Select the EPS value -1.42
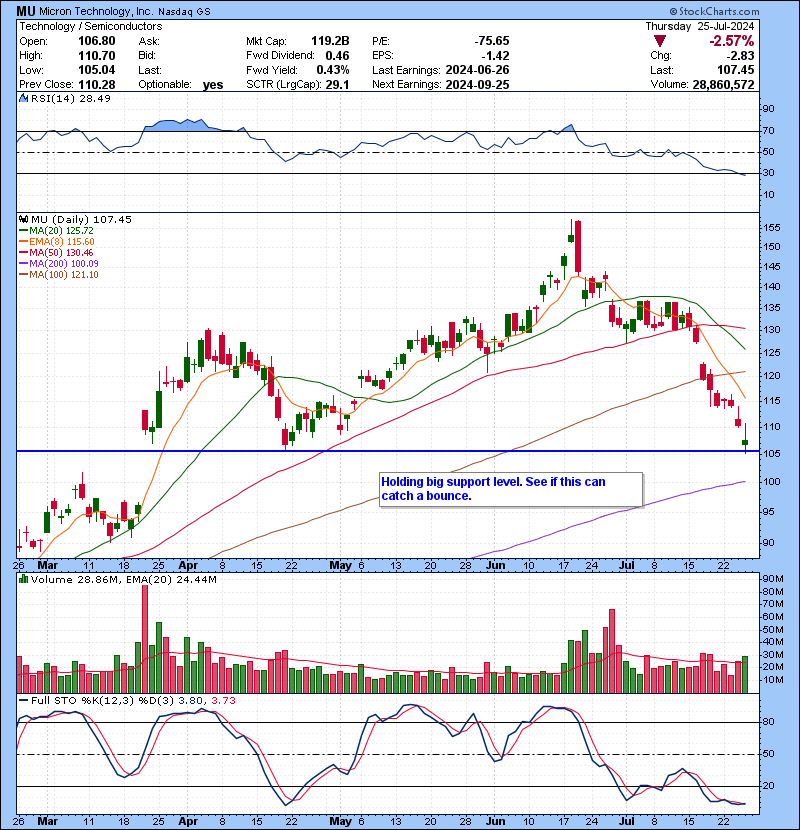Image resolution: width=800 pixels, height=830 pixels. 496,55
